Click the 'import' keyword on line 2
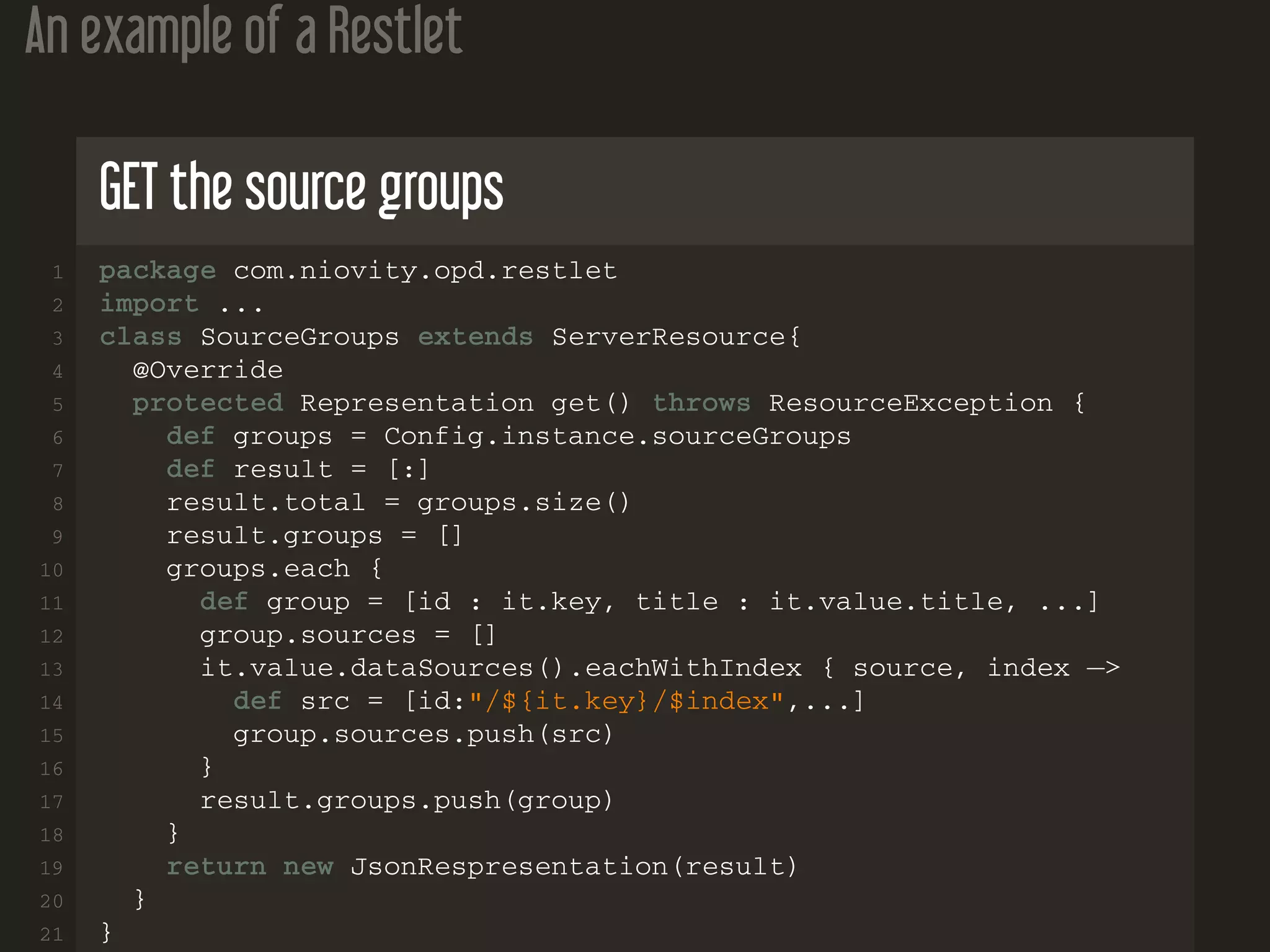This screenshot has width=1270, height=952. (149, 304)
